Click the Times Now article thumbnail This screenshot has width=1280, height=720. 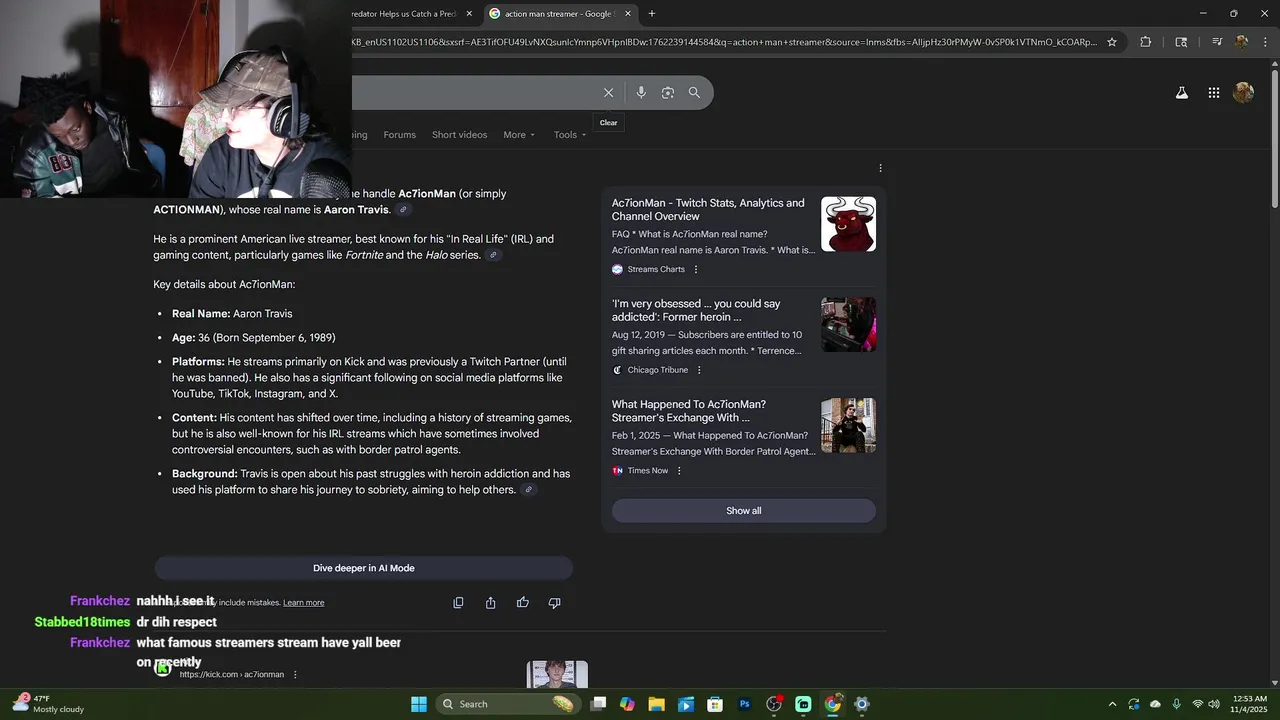(x=848, y=425)
